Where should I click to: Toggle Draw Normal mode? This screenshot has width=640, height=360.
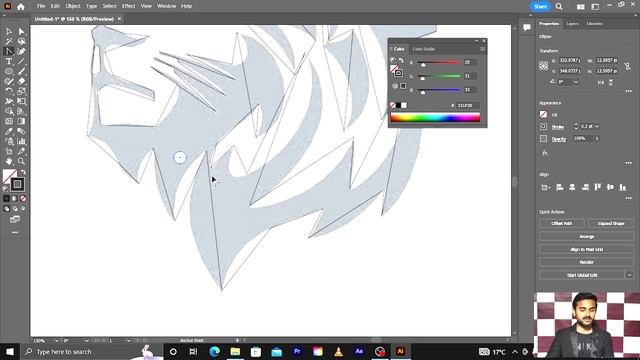click(7, 209)
